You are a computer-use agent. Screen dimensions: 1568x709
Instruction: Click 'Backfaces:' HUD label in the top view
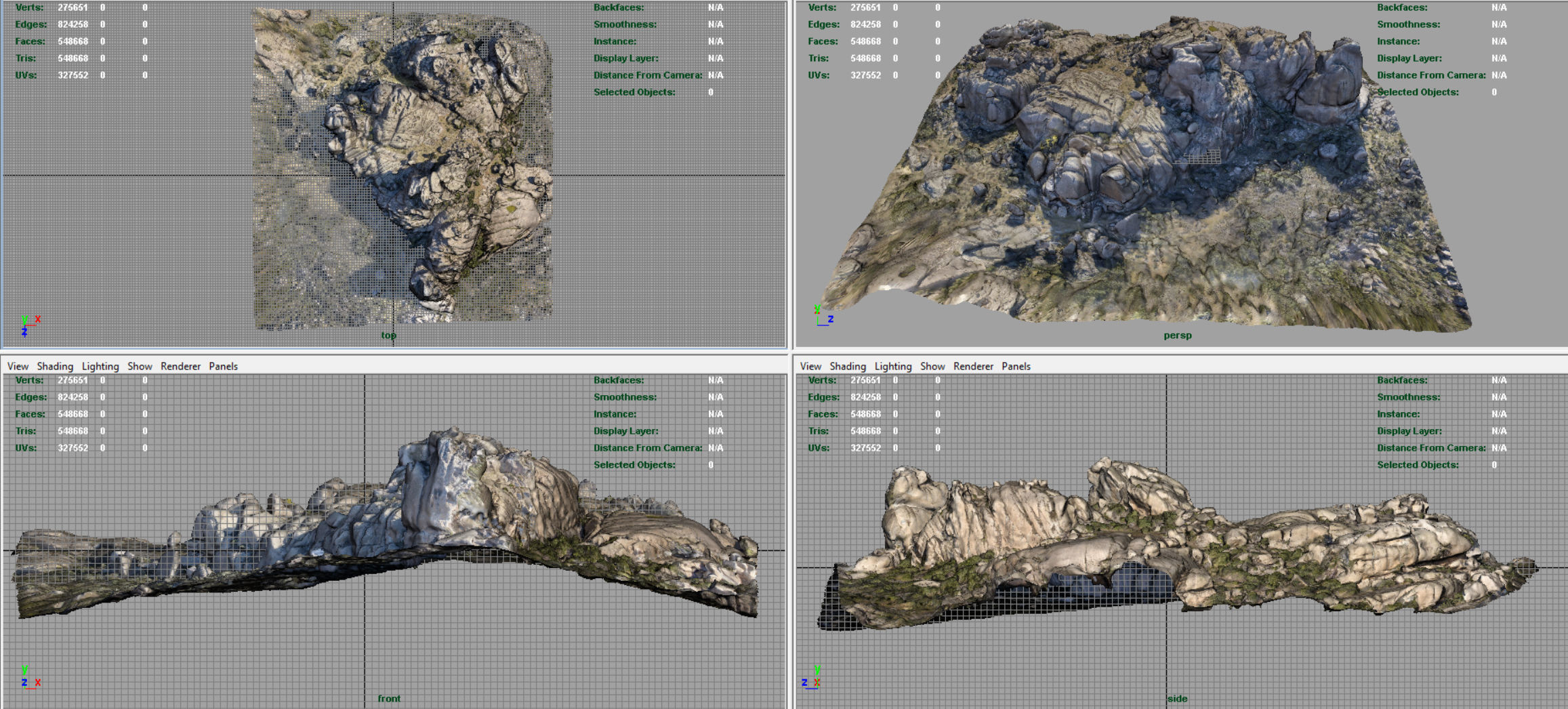click(619, 7)
